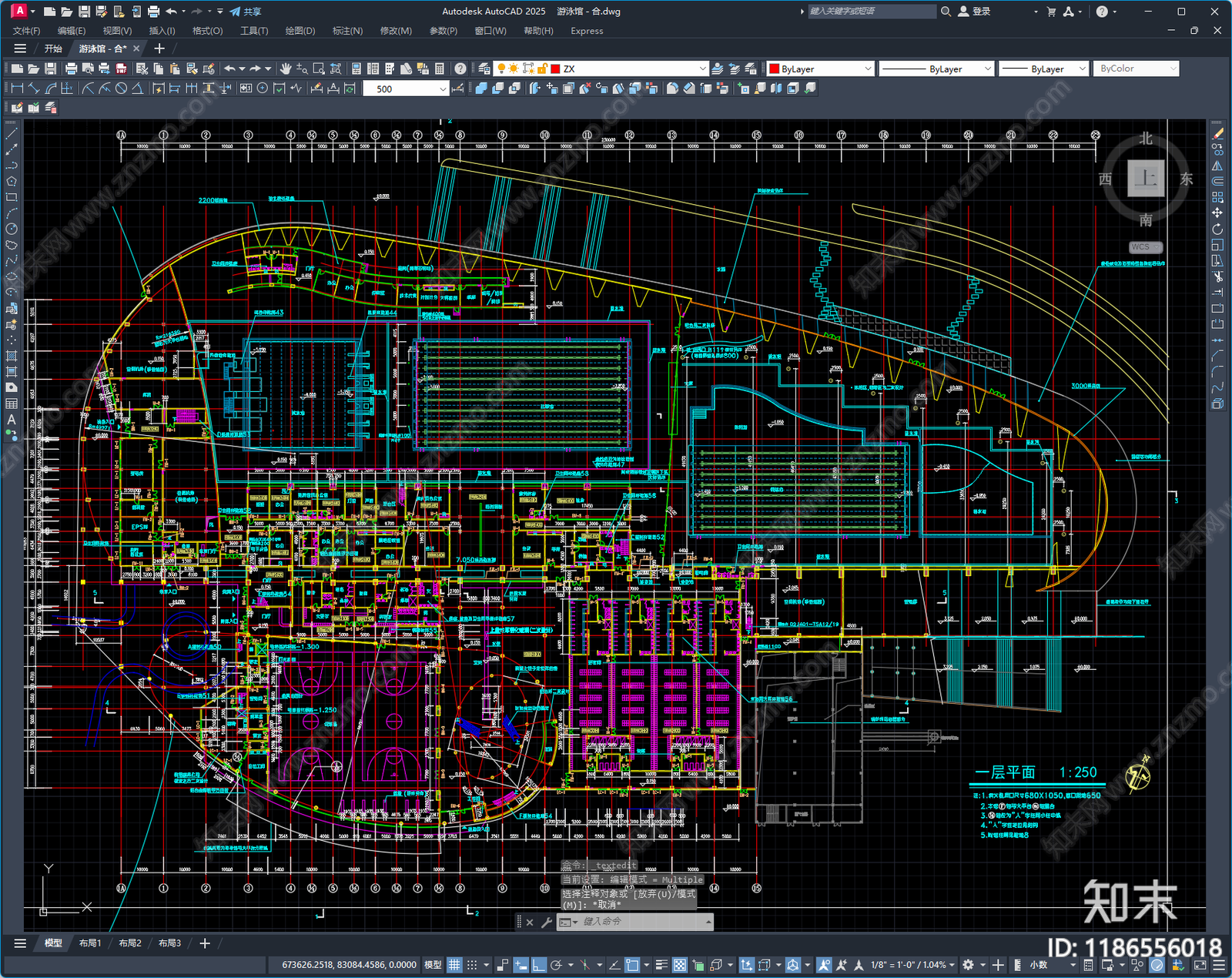Click the 登录 sign-in button
The image size is (1232, 978).
click(974, 12)
